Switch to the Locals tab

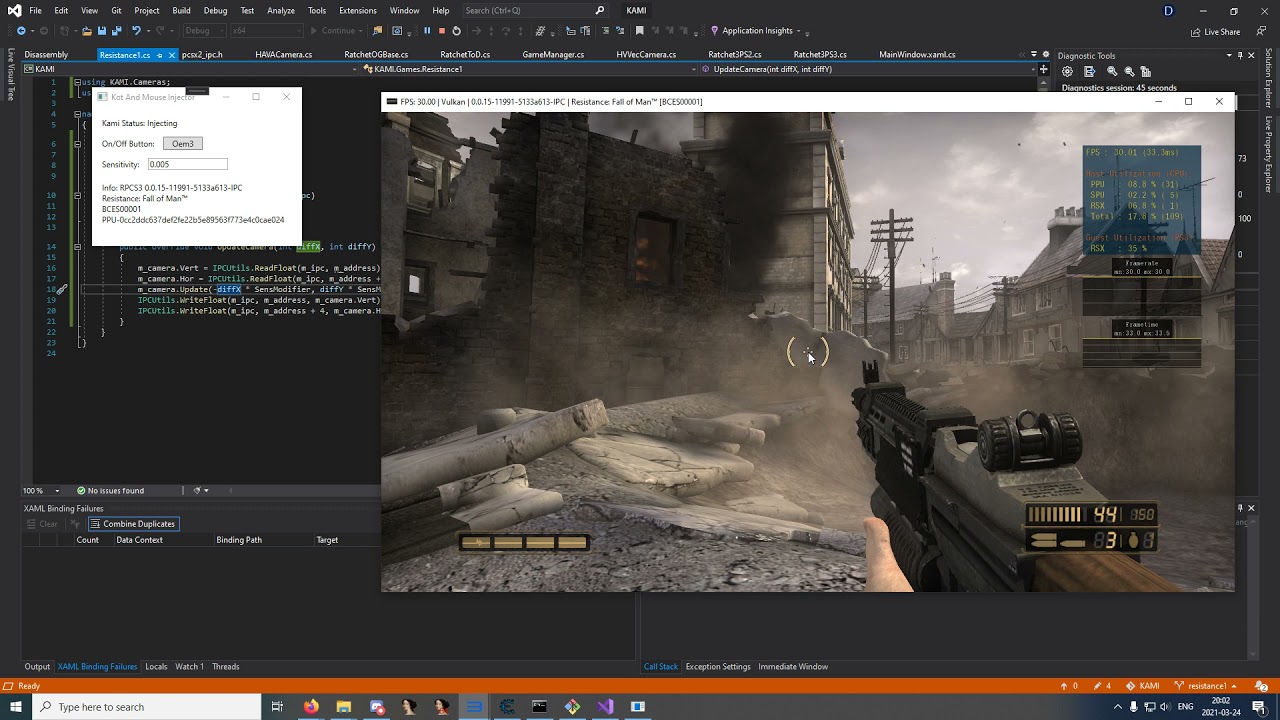[x=156, y=667]
